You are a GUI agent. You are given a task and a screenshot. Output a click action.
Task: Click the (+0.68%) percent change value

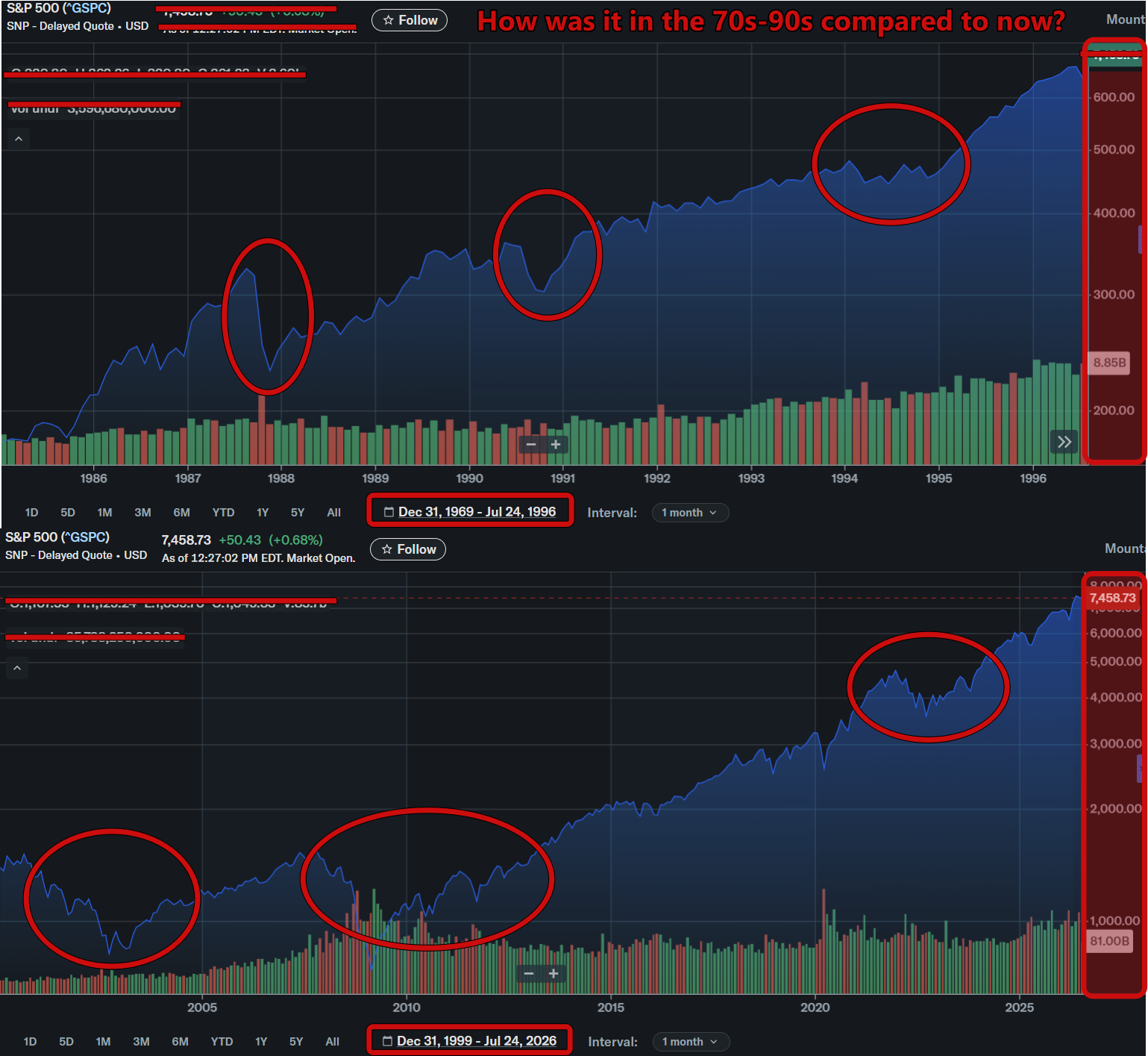(x=296, y=540)
